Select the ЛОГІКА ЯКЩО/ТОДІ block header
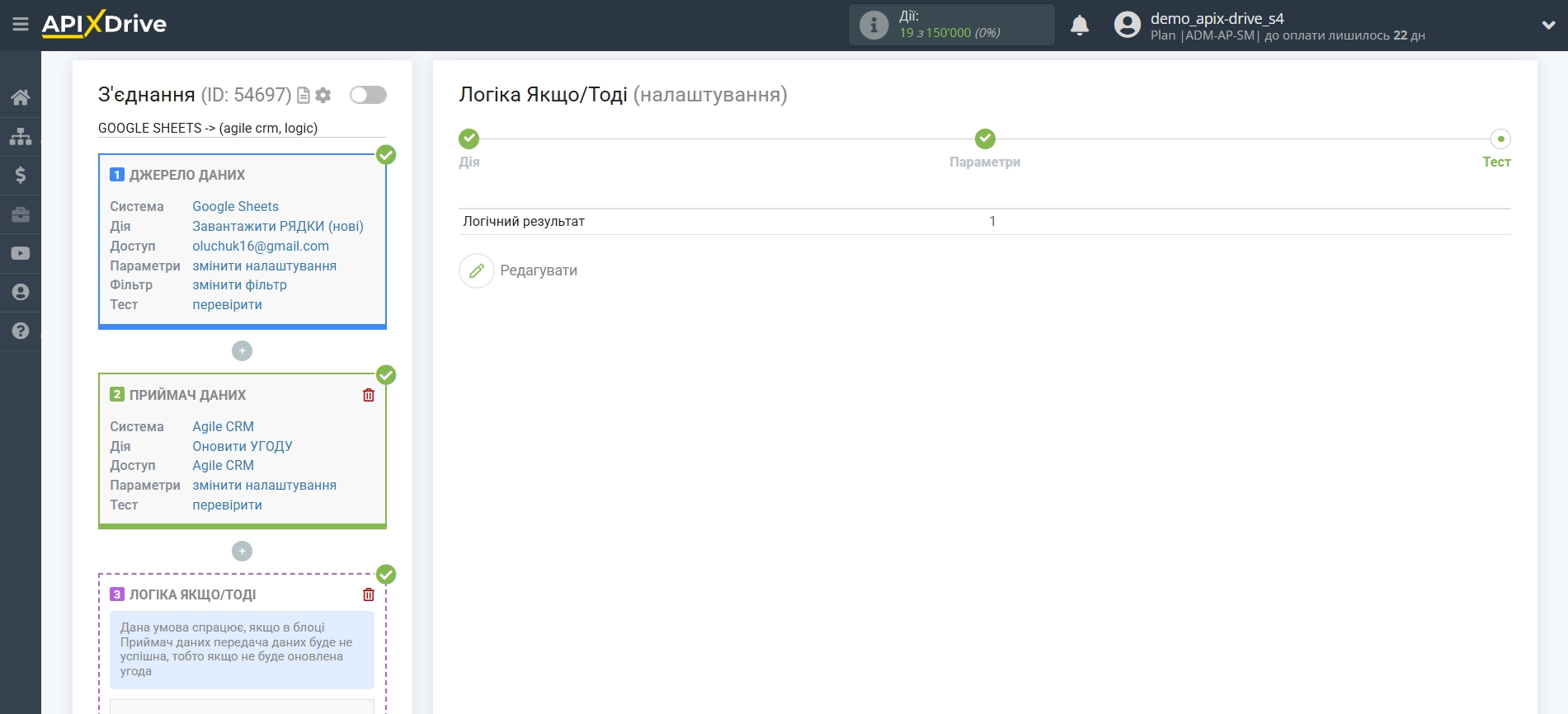The width and height of the screenshot is (1568, 714). pos(193,594)
